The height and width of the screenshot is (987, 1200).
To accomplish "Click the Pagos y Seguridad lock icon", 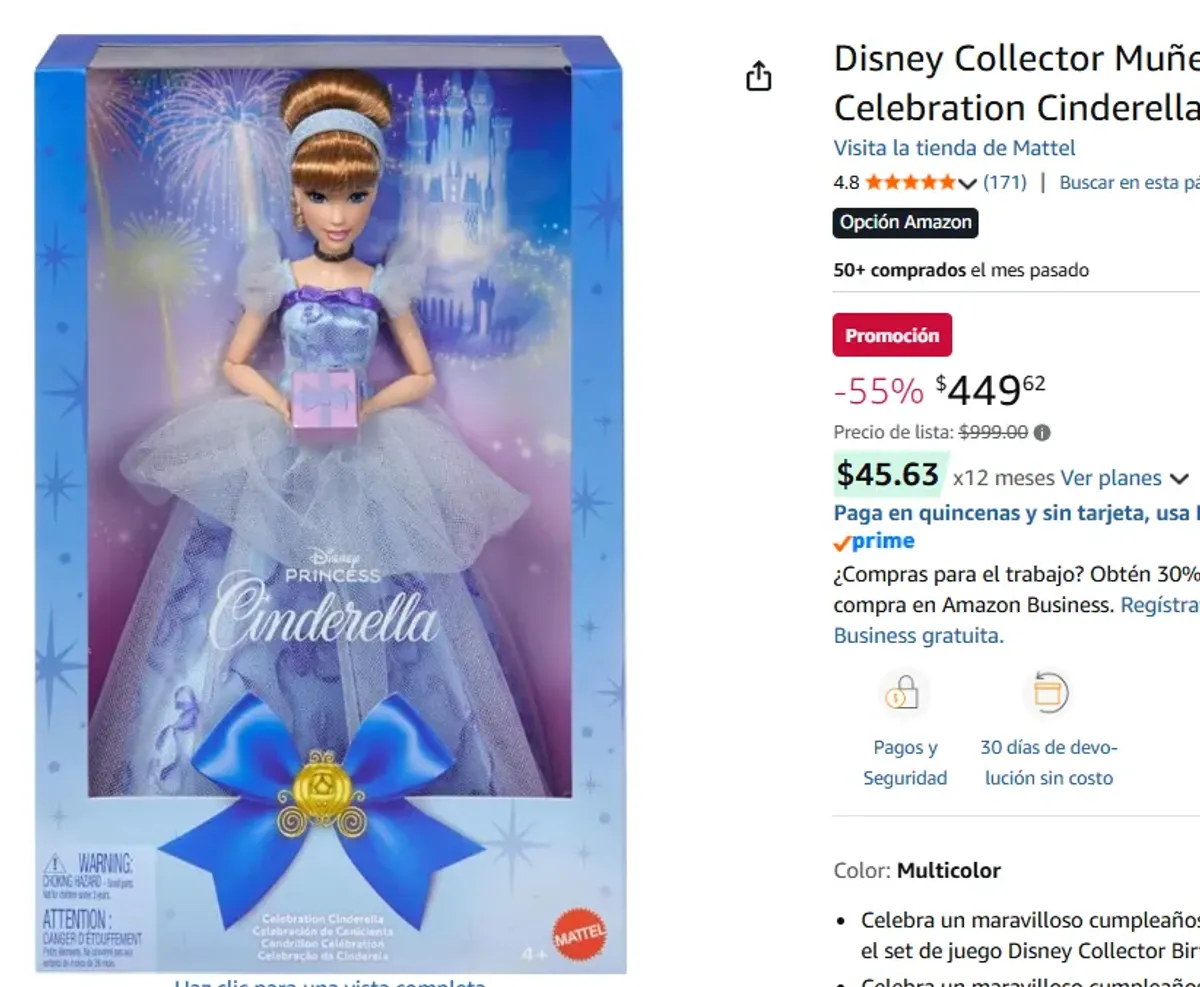I will [903, 691].
